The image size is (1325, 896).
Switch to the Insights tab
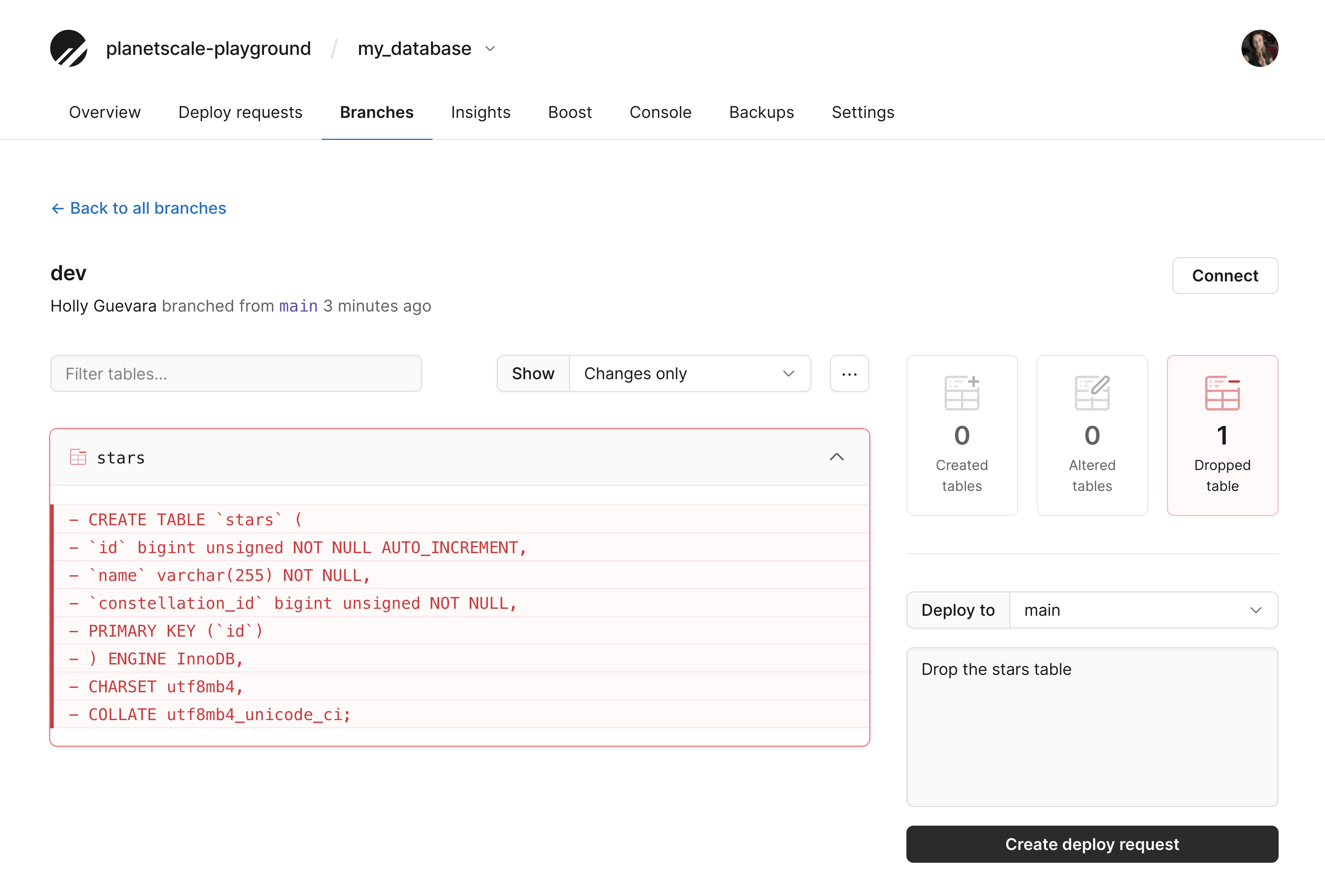(480, 112)
